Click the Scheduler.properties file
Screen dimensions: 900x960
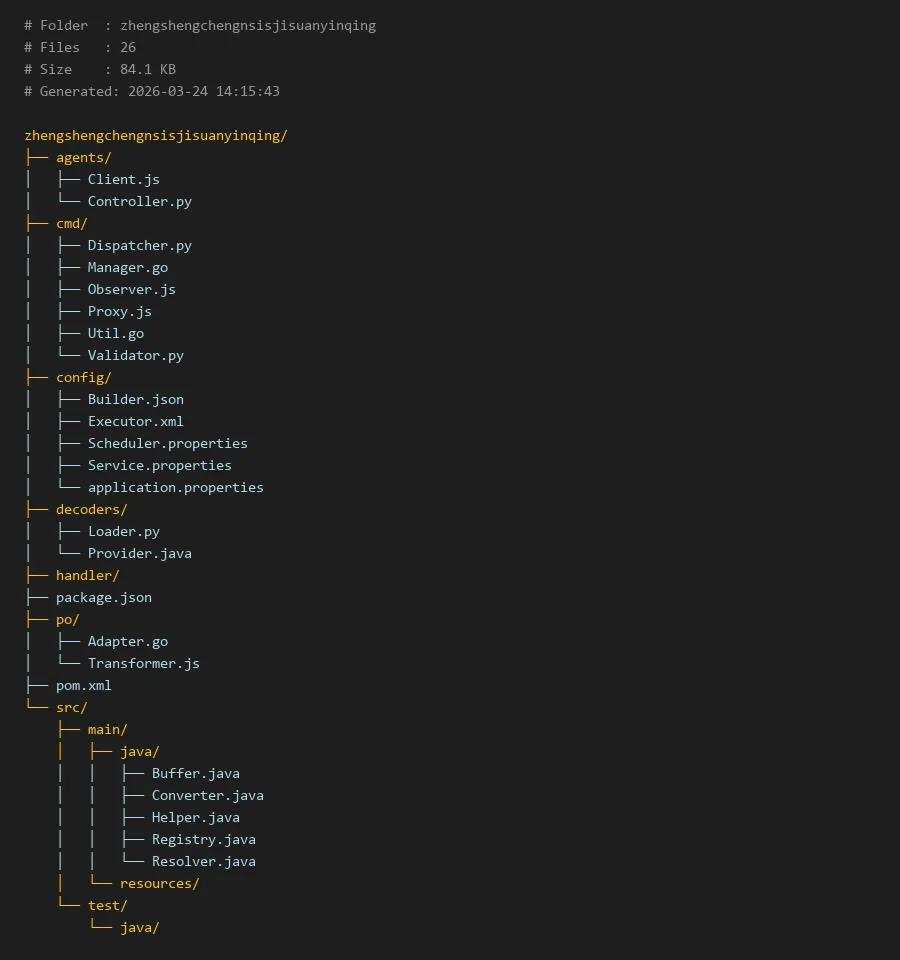(x=167, y=443)
